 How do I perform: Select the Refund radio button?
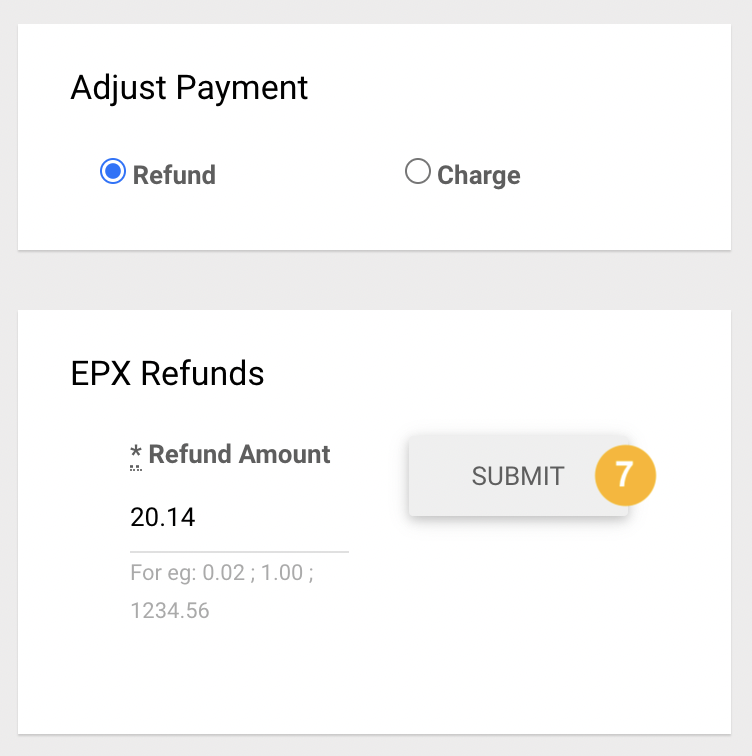[113, 171]
